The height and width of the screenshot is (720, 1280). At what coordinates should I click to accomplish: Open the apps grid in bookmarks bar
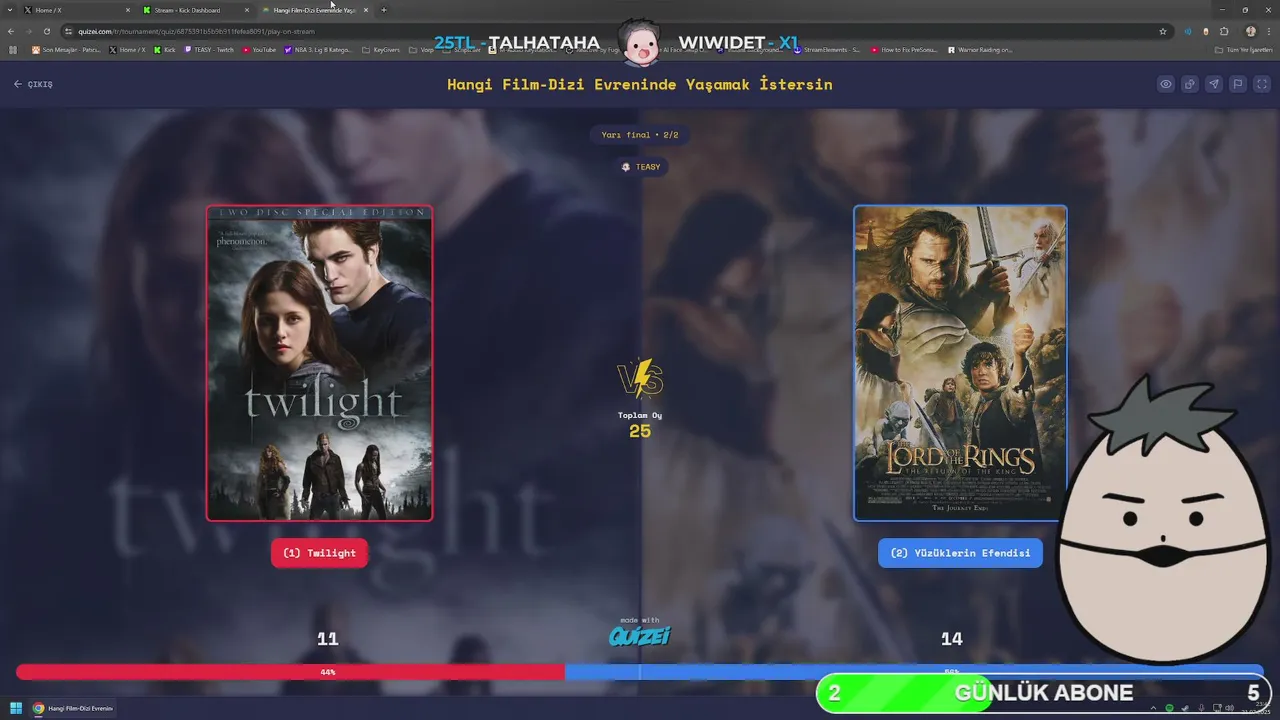pyautogui.click(x=13, y=49)
